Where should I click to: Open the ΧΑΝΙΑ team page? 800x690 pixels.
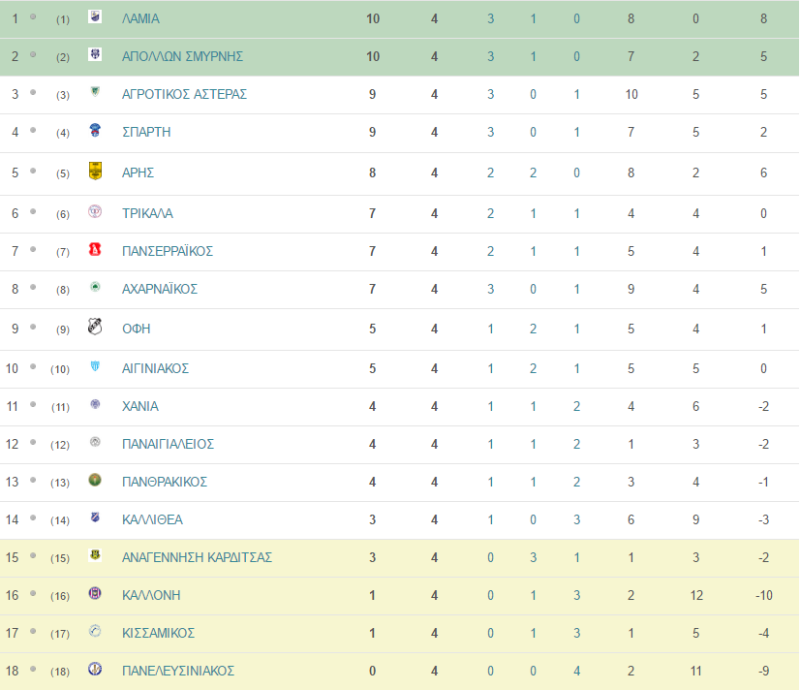point(140,406)
